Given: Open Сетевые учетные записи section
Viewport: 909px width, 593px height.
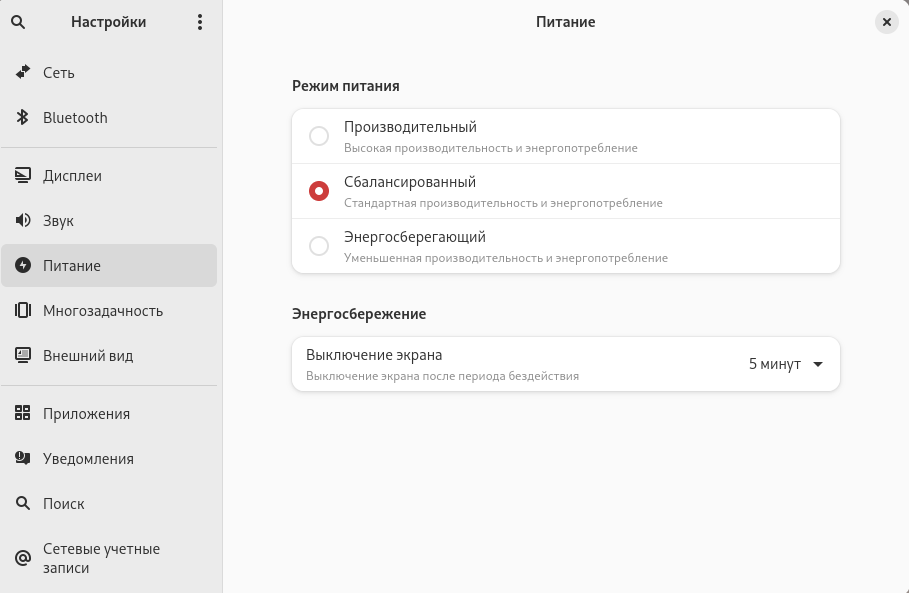Looking at the screenshot, I should click(100, 558).
